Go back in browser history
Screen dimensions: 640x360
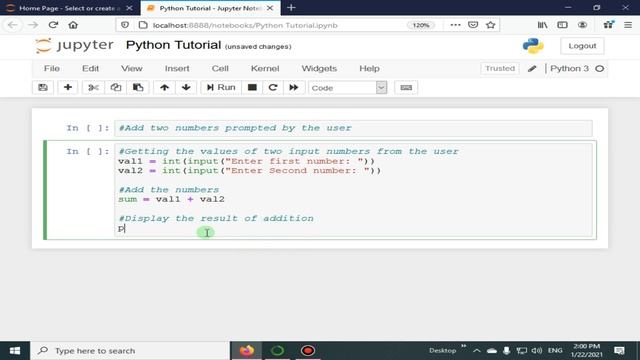point(13,25)
